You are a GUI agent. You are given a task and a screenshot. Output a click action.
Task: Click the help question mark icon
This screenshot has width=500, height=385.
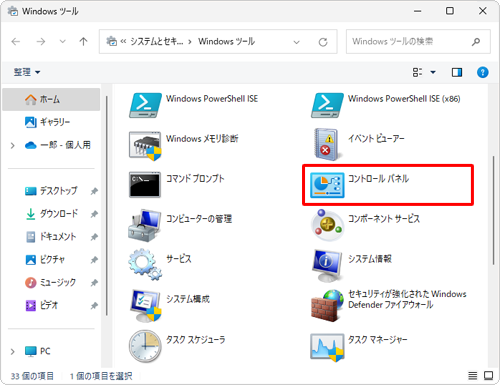[x=482, y=72]
